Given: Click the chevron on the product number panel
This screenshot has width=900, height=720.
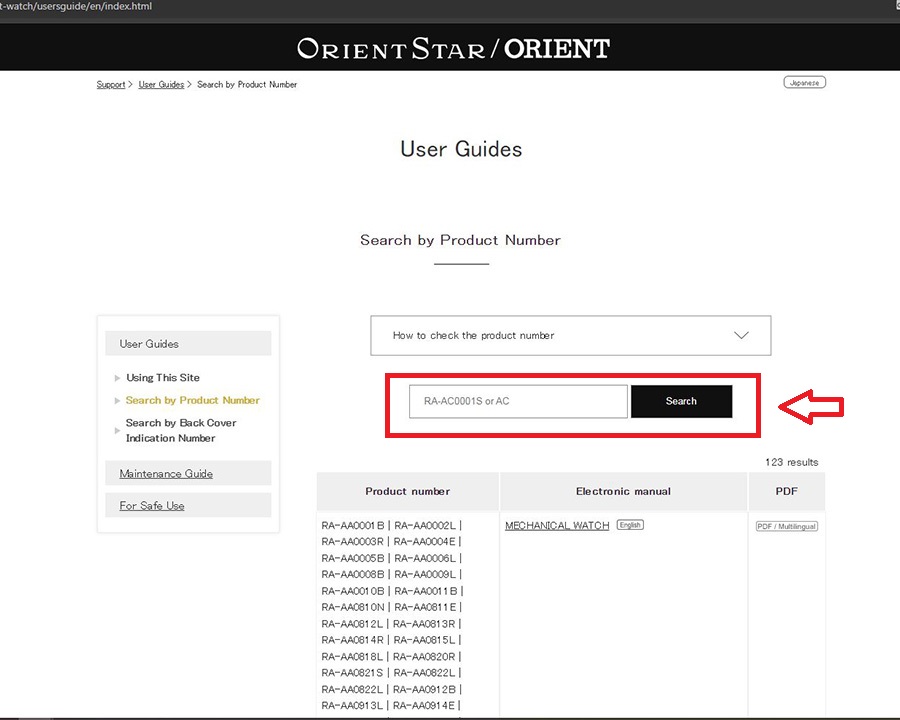Looking at the screenshot, I should pyautogui.click(x=741, y=335).
